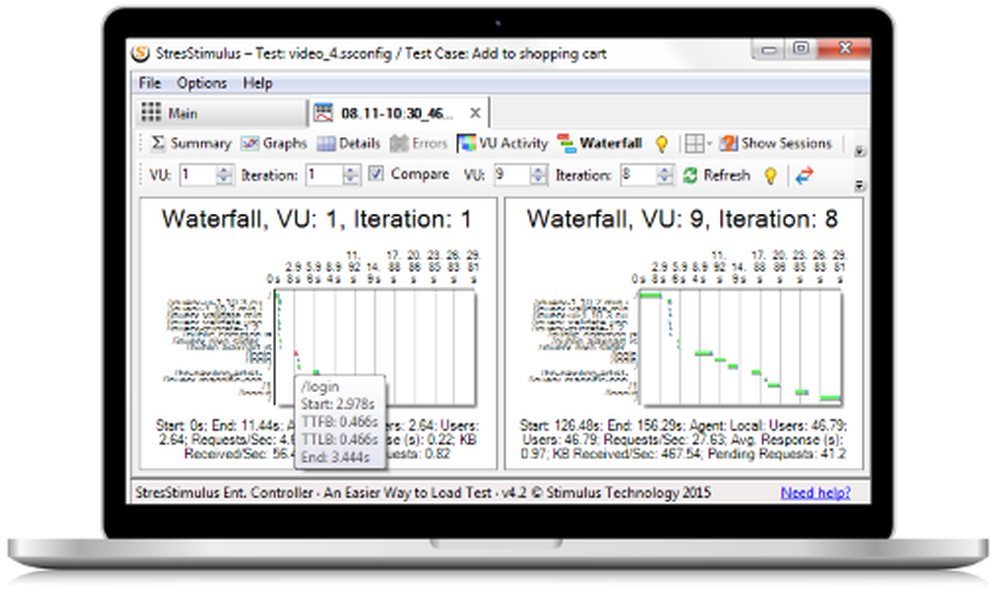Click the lightbulb tip icon beside Waterfall
Image resolution: width=1000 pixels, height=596 pixels.
click(661, 144)
